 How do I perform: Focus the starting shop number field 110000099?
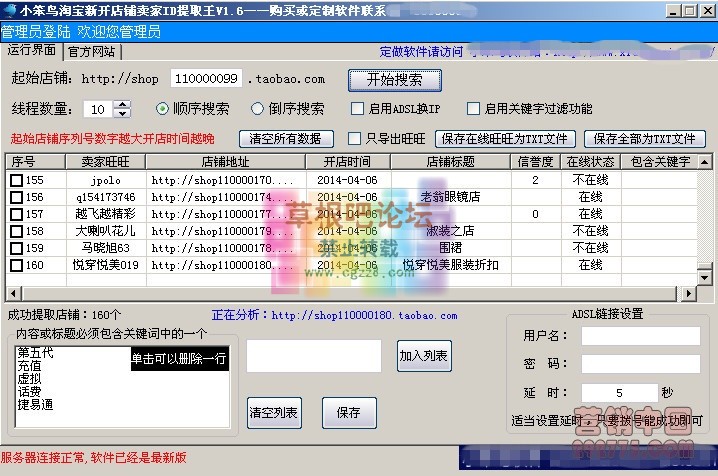(x=206, y=79)
